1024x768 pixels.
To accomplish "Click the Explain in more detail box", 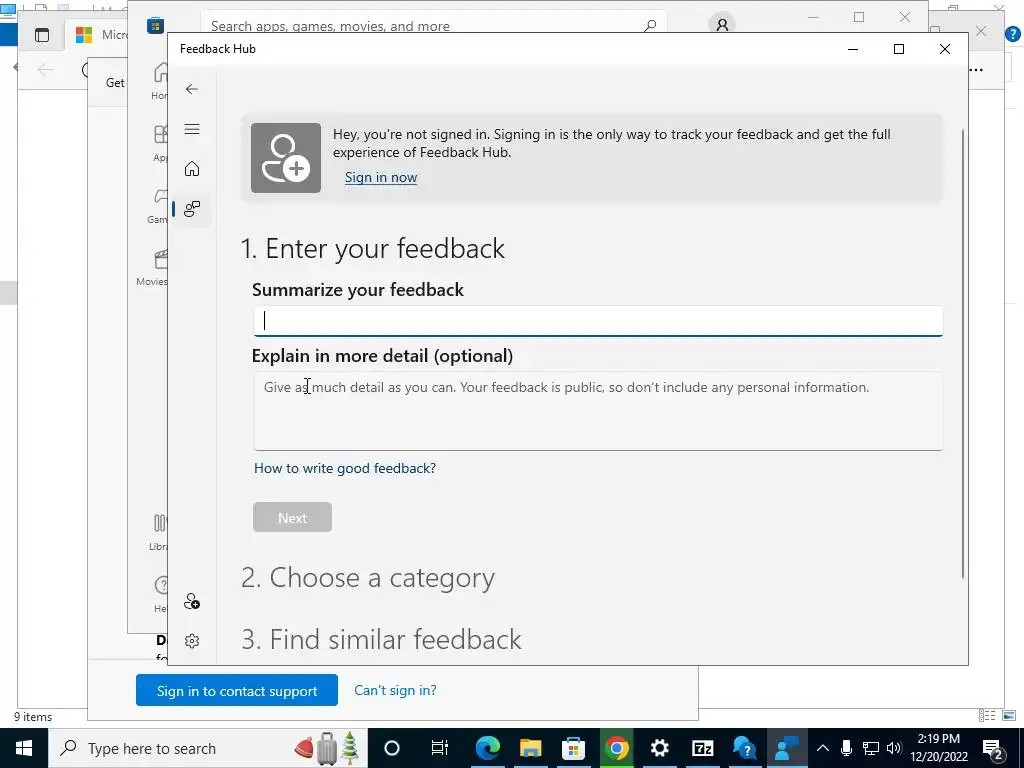I will tap(598, 411).
